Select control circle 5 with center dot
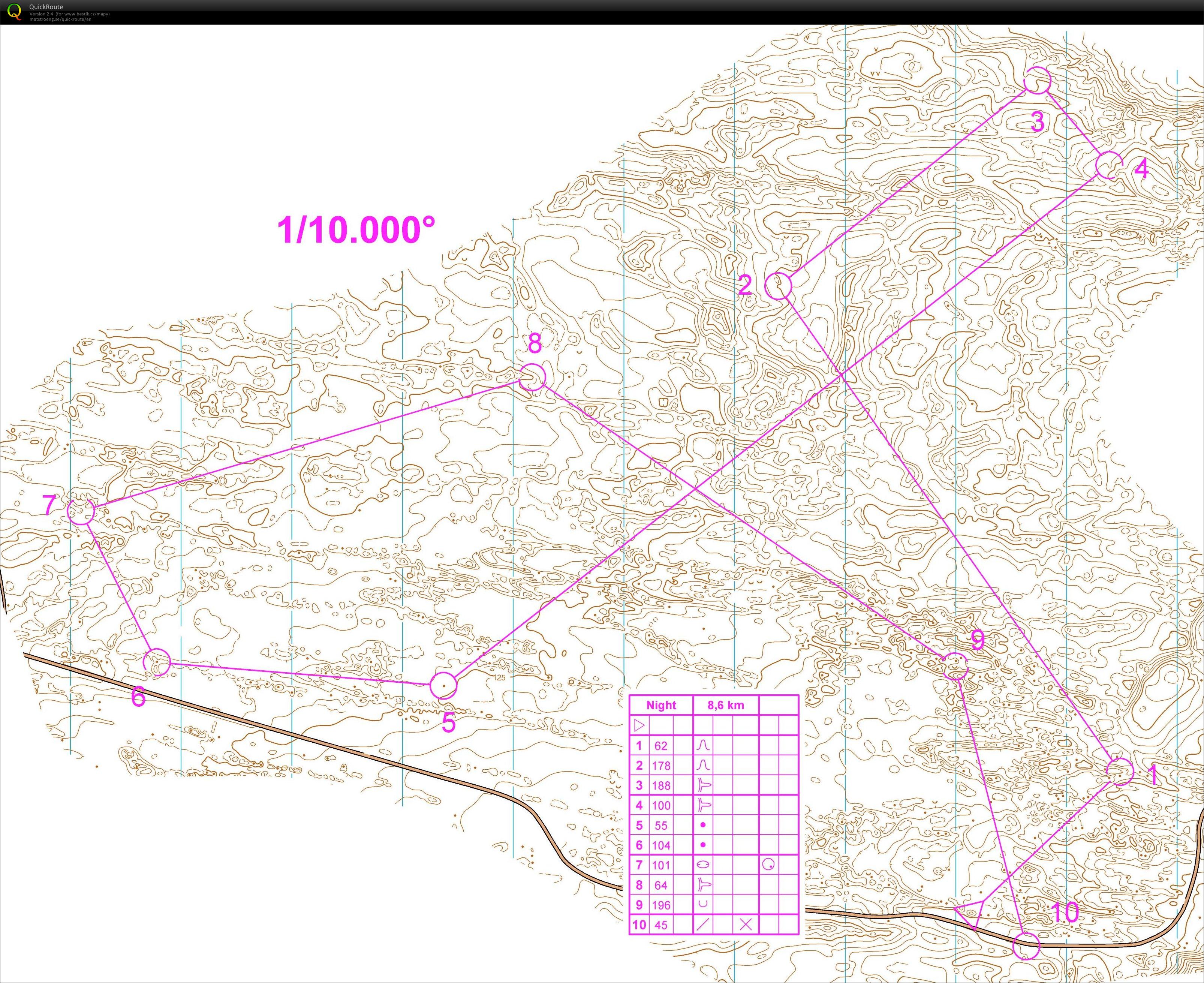 [x=444, y=686]
